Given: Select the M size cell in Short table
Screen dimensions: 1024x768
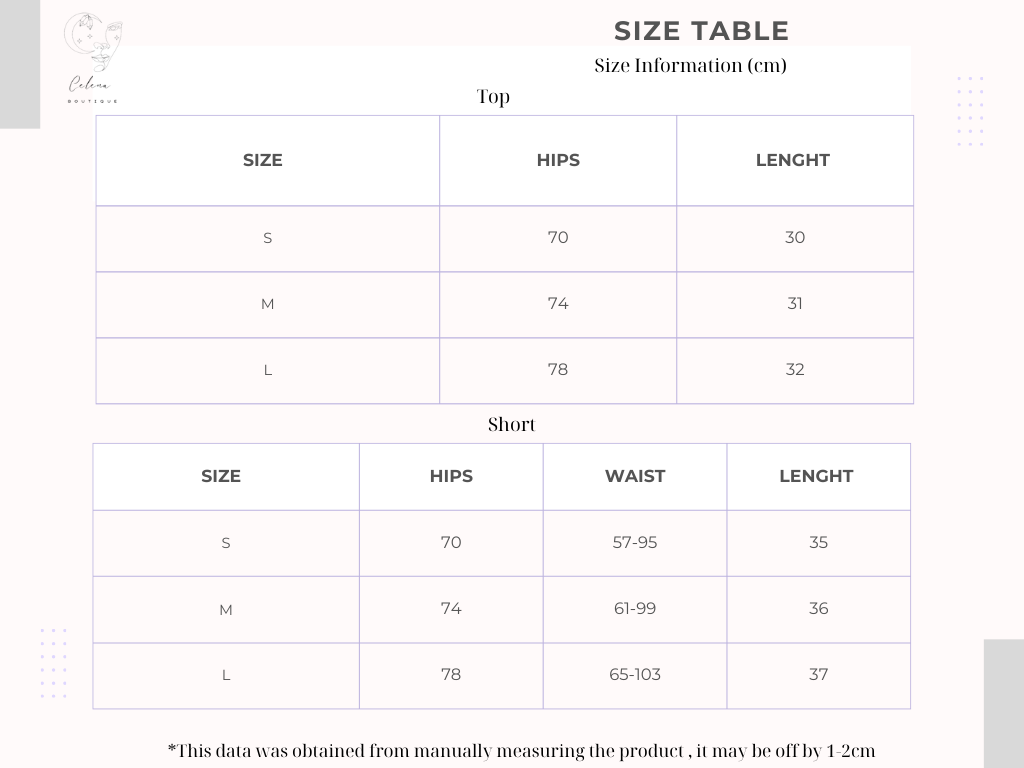Looking at the screenshot, I should click(x=226, y=609).
